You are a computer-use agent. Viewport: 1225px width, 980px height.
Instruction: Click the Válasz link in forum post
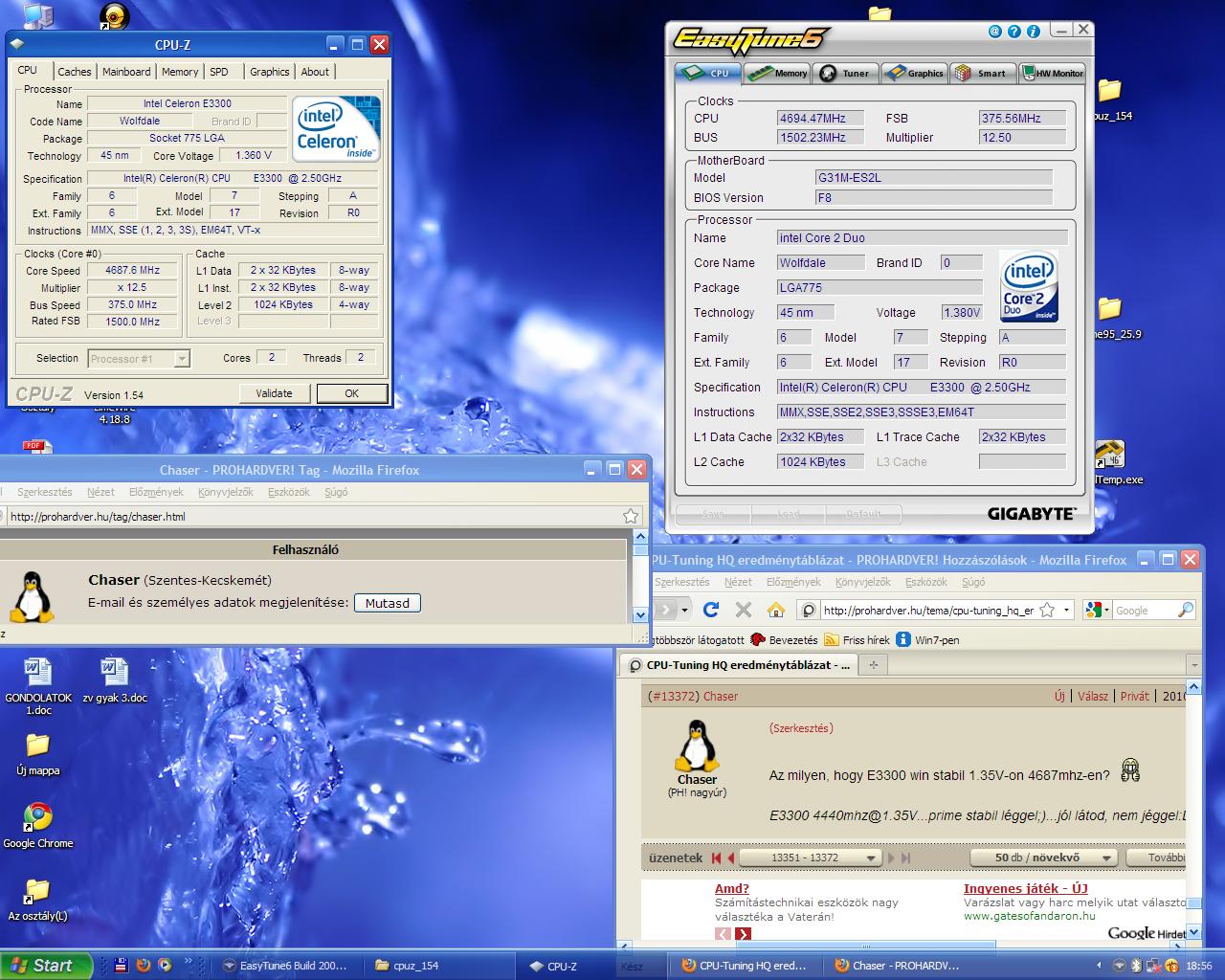(1093, 696)
